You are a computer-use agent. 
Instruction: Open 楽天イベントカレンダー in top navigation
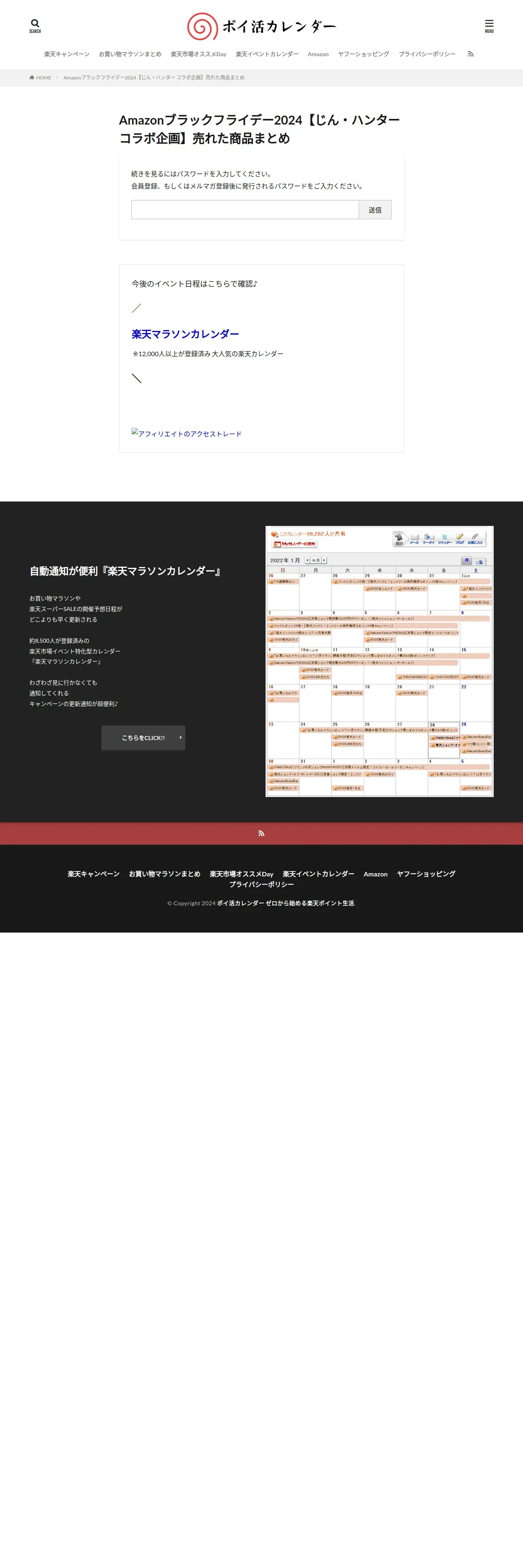click(267, 54)
